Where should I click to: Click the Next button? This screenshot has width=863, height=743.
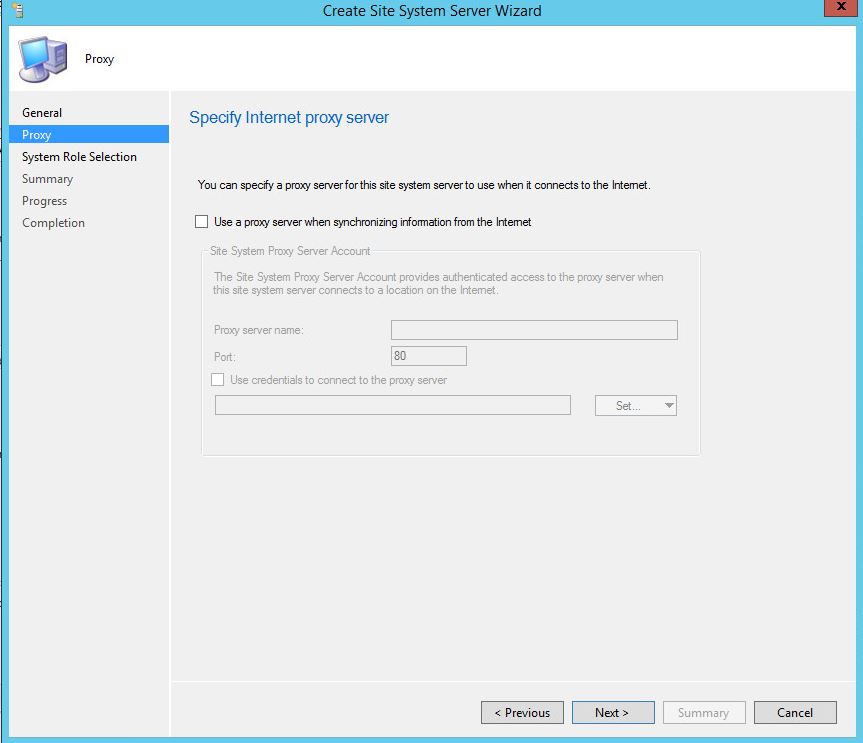pyautogui.click(x=612, y=712)
